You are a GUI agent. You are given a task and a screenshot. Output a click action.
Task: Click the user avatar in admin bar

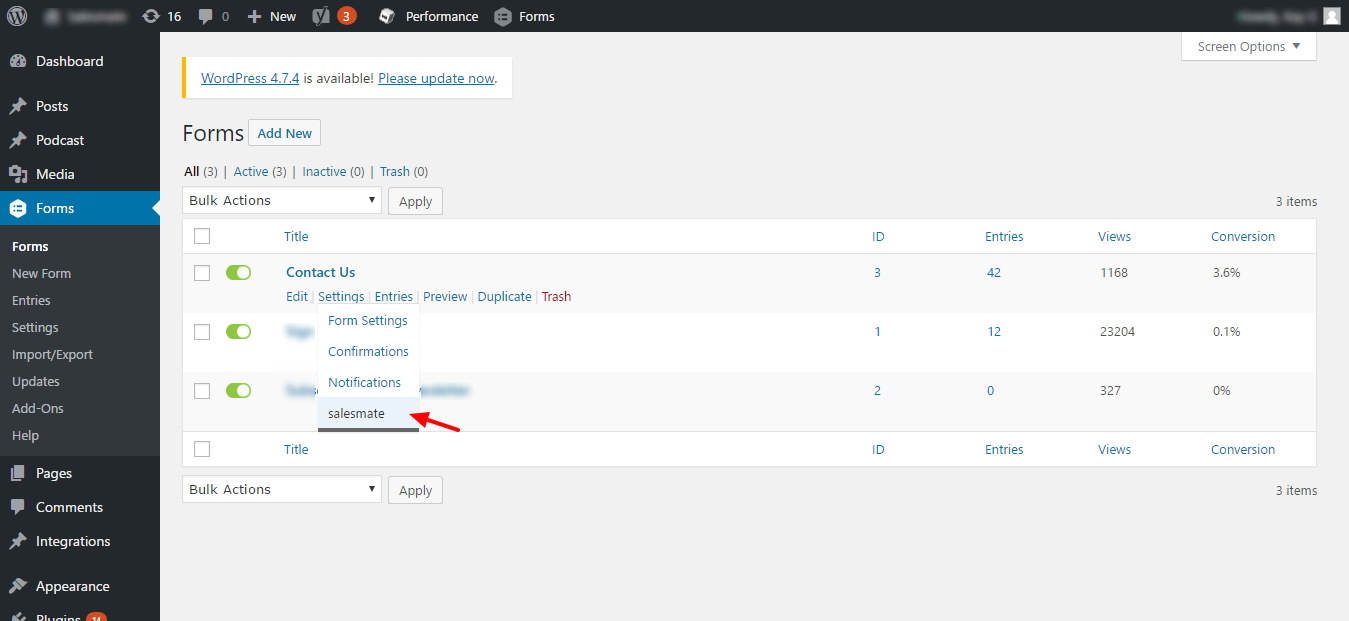tap(1331, 16)
